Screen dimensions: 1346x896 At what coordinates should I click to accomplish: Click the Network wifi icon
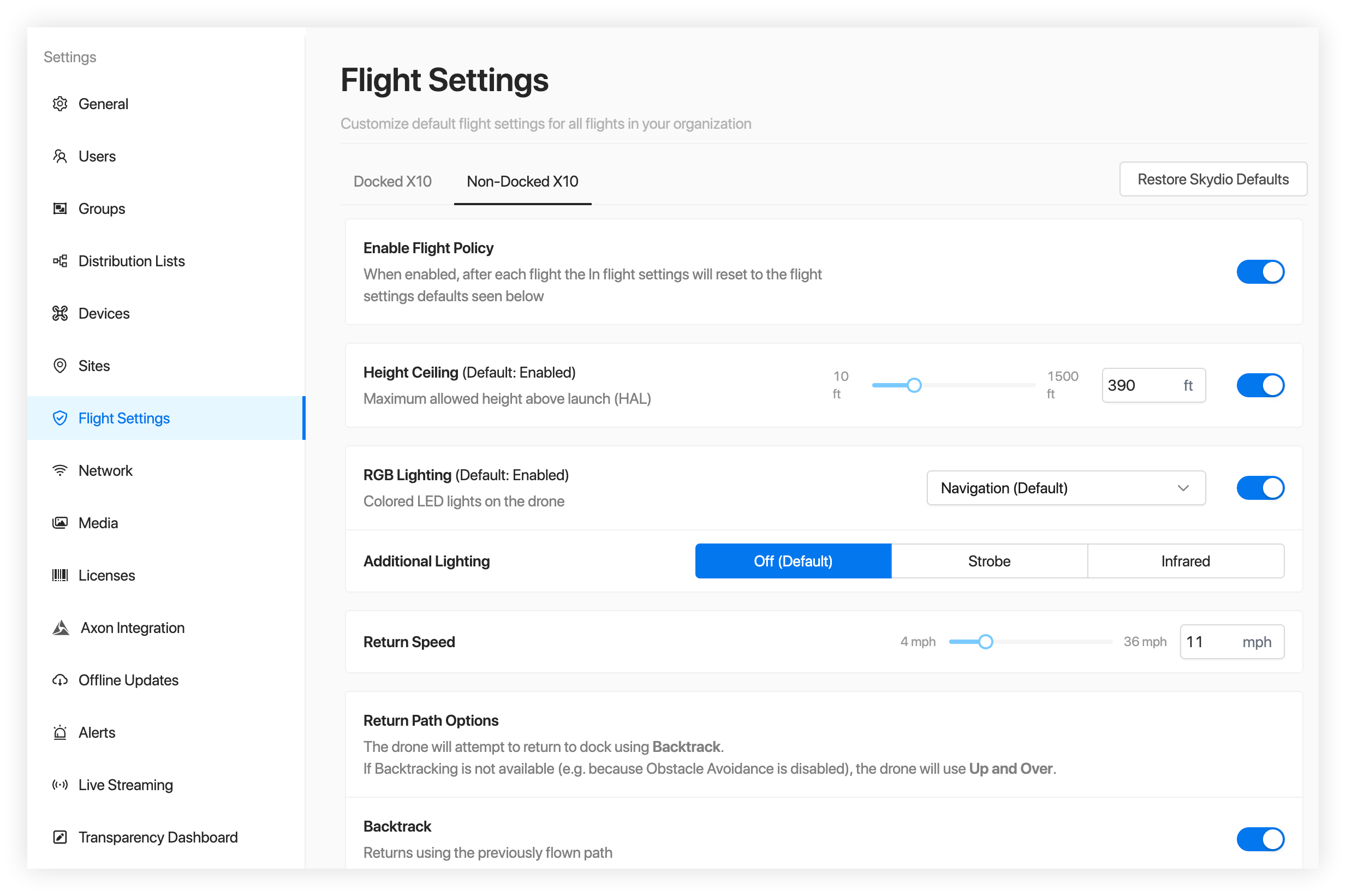[60, 470]
